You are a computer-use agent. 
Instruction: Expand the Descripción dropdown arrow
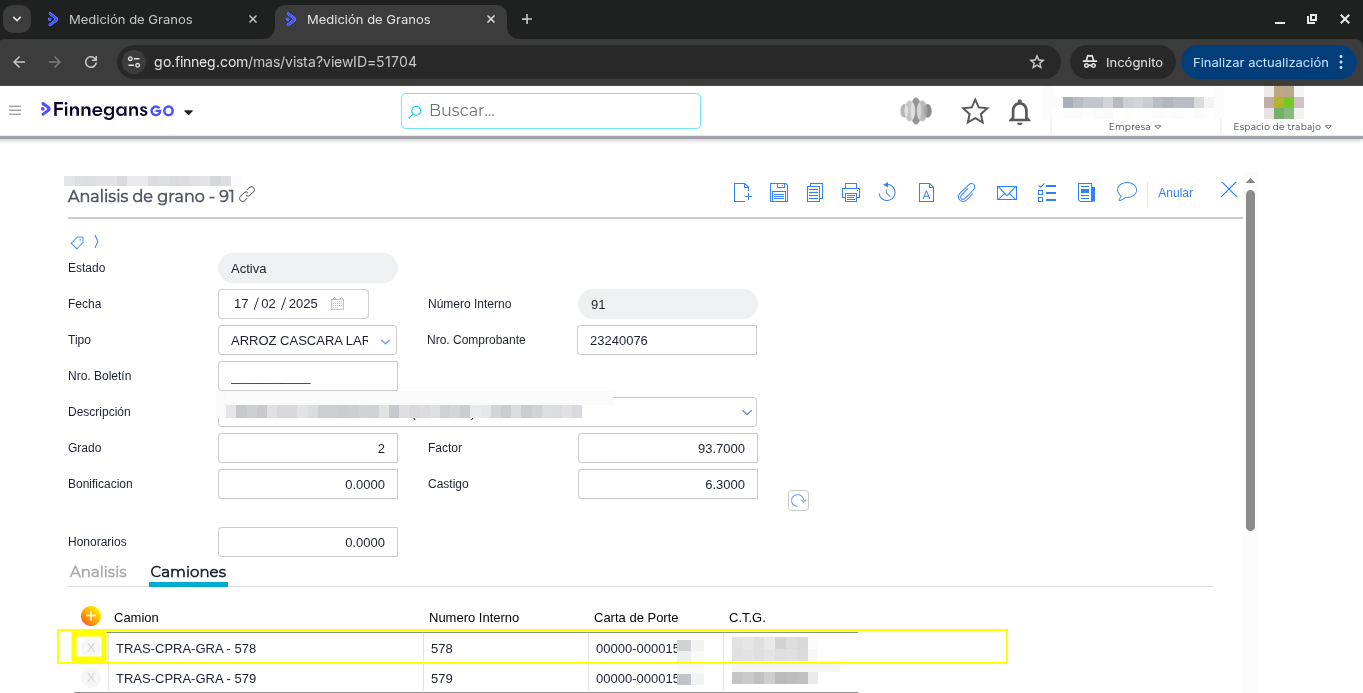[746, 412]
